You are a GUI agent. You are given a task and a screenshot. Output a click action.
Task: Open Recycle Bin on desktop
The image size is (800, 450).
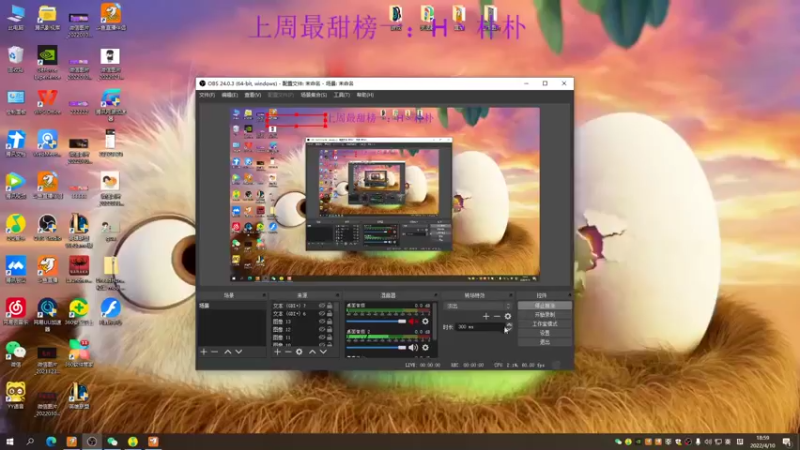pos(16,59)
